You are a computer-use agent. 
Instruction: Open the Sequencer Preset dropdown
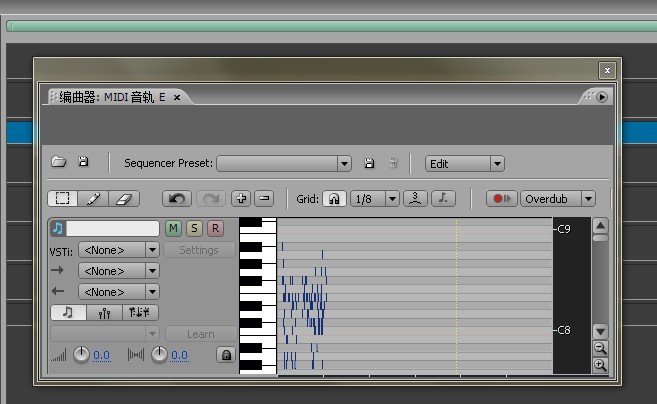click(x=284, y=163)
